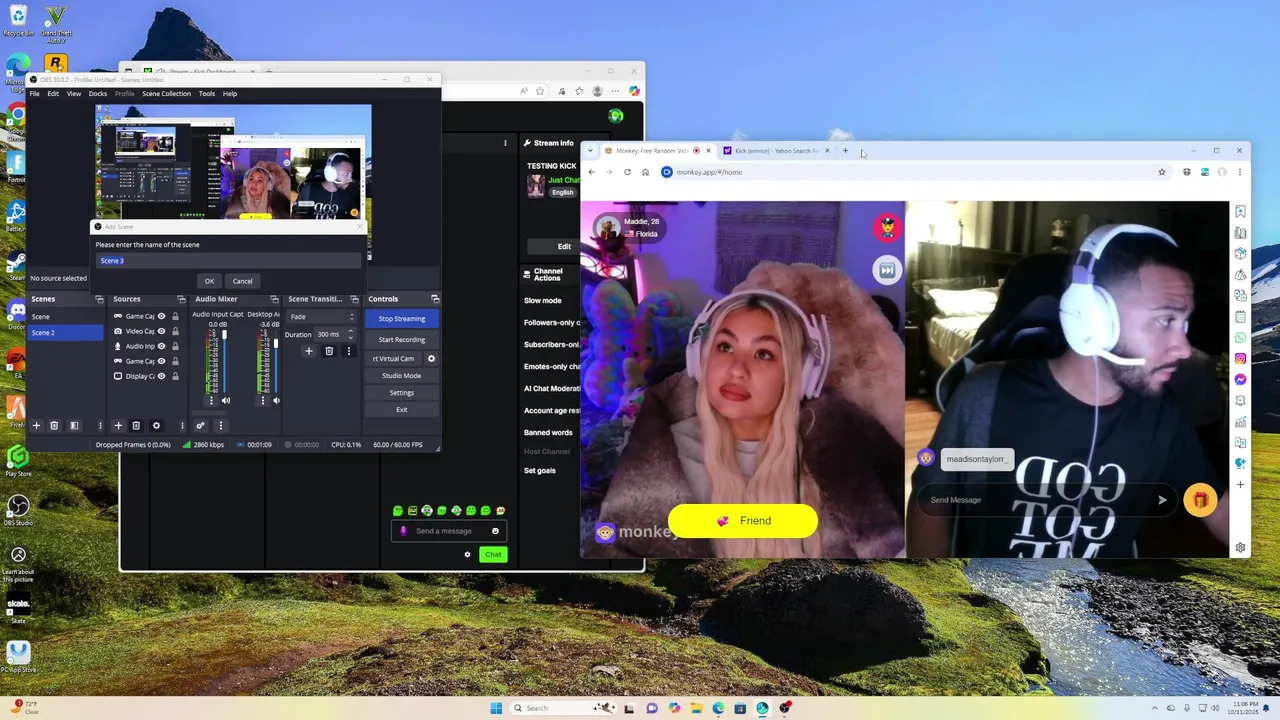Open emoji picker in Kick chat box
Image resolution: width=1280 pixels, height=720 pixels.
point(495,531)
